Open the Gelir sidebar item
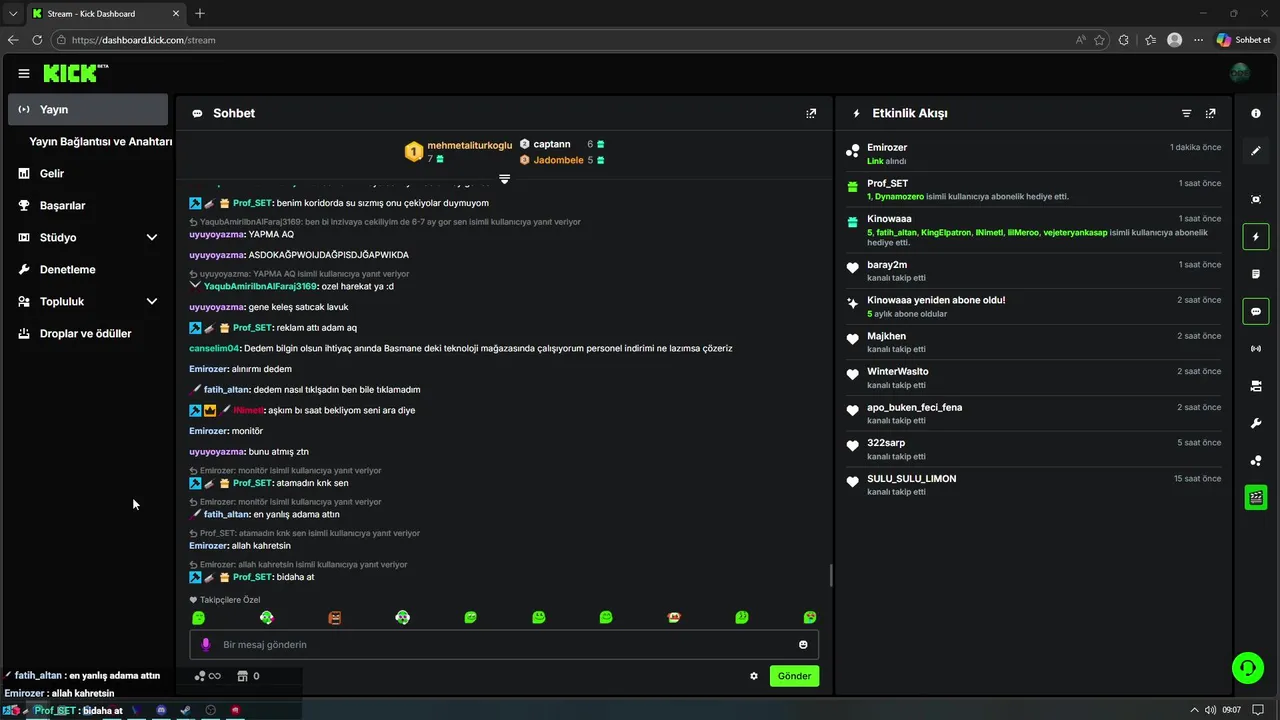Viewport: 1280px width, 720px height. (88, 174)
